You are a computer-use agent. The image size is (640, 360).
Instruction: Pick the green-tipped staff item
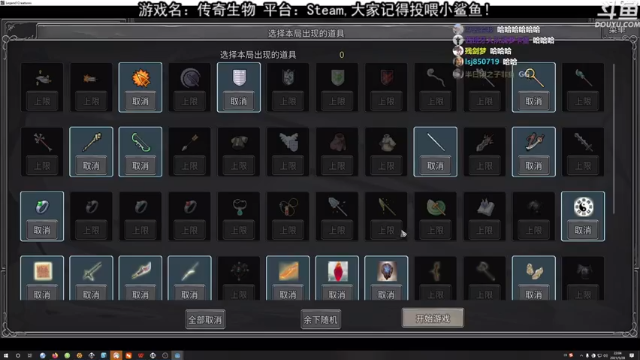(583, 78)
